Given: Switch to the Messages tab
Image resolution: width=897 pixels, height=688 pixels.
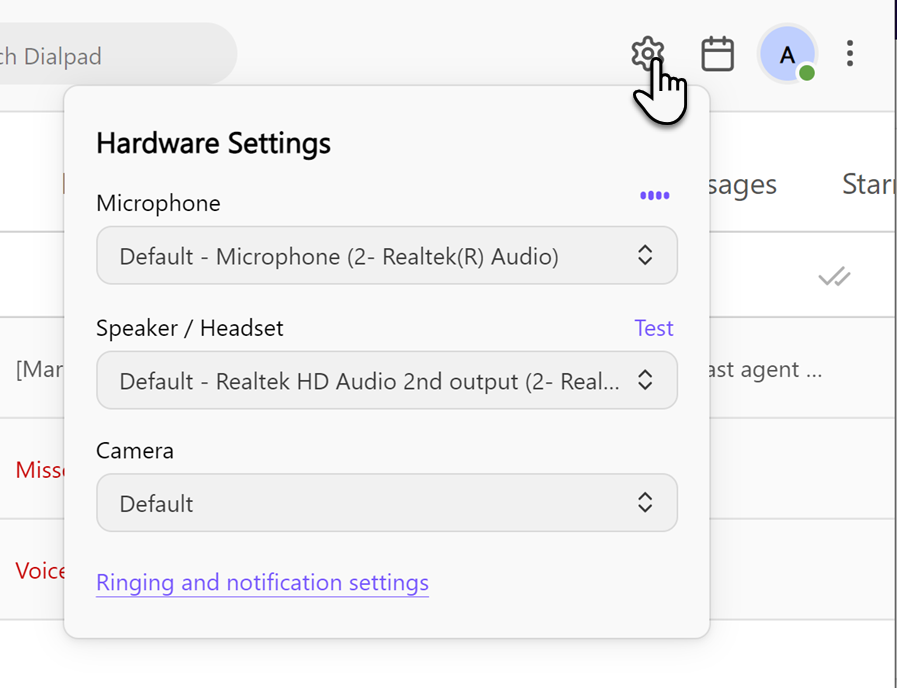Looking at the screenshot, I should (x=745, y=184).
